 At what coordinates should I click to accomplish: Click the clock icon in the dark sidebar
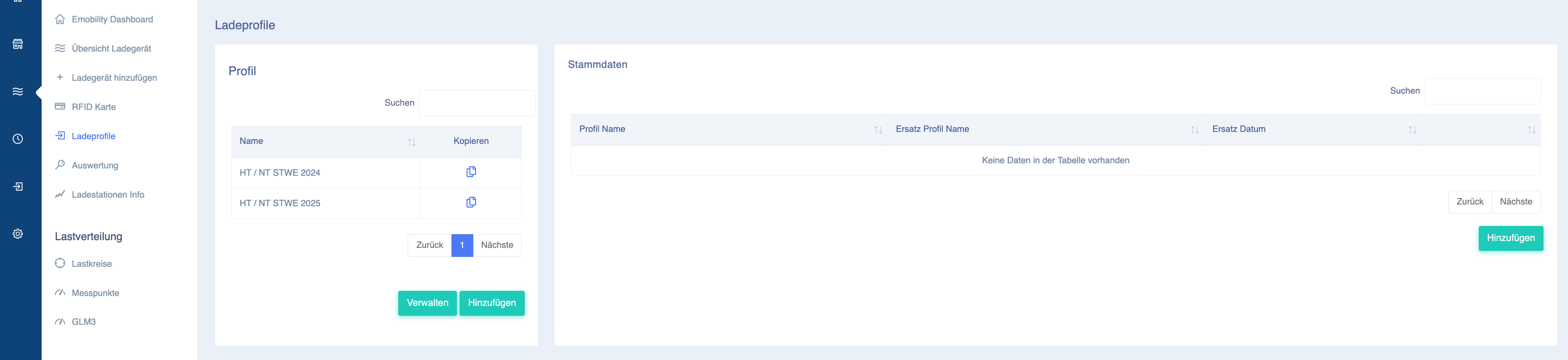18,139
